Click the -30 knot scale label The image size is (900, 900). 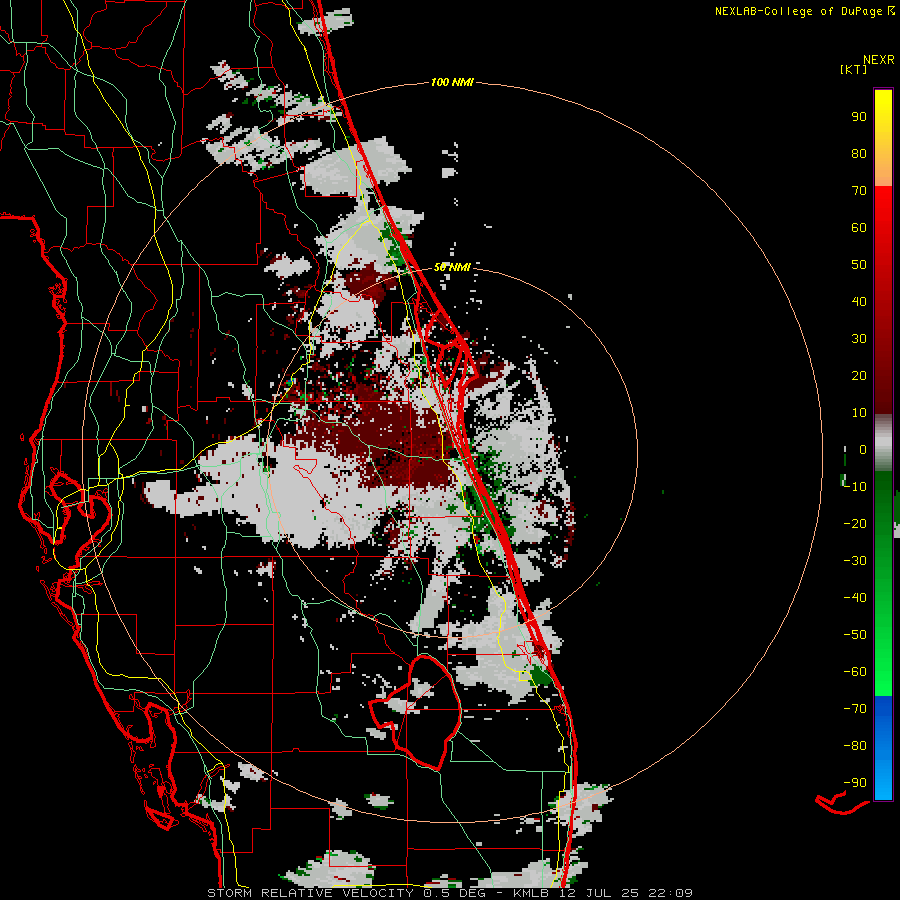(855, 561)
